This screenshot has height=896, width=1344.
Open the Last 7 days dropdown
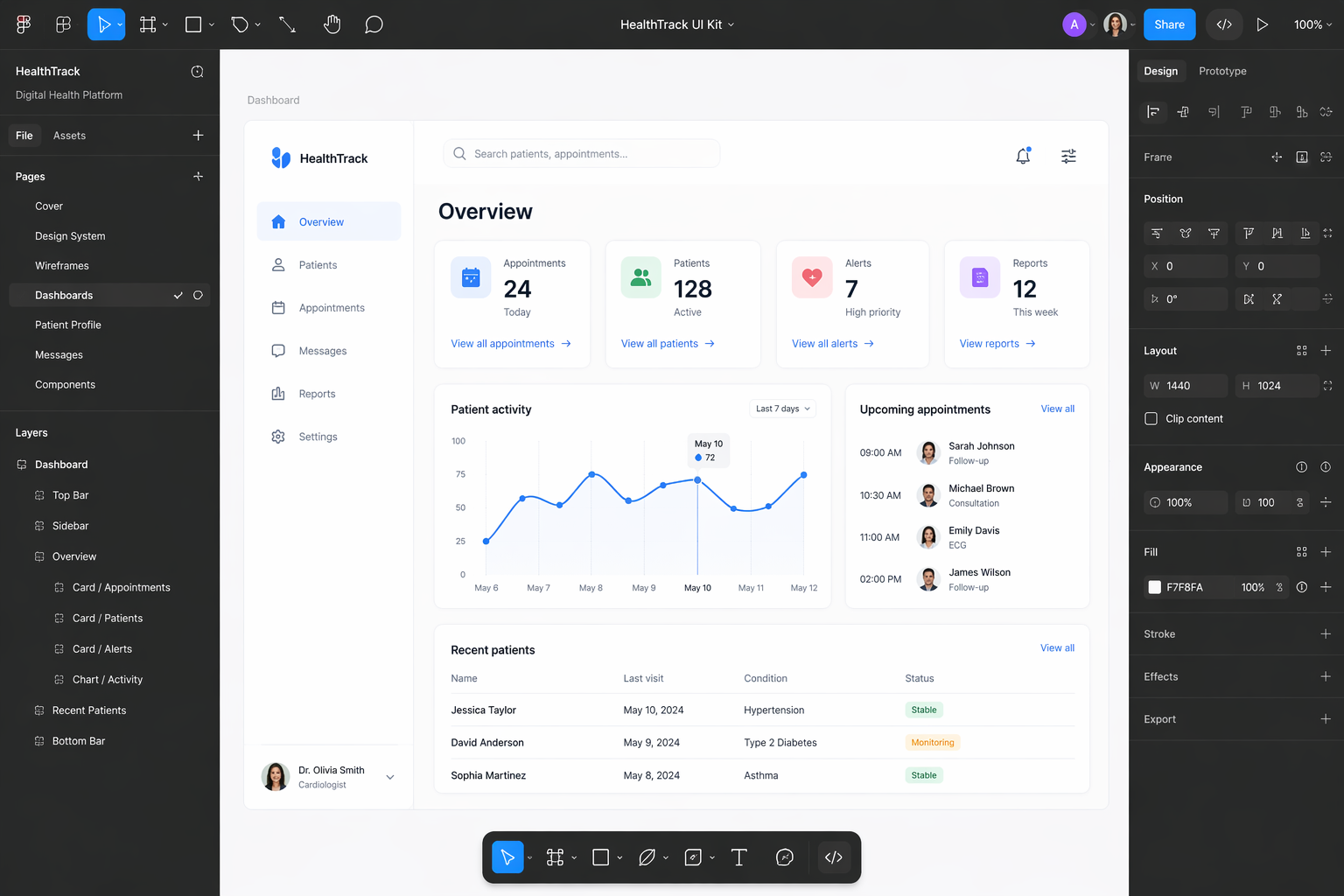coord(783,409)
